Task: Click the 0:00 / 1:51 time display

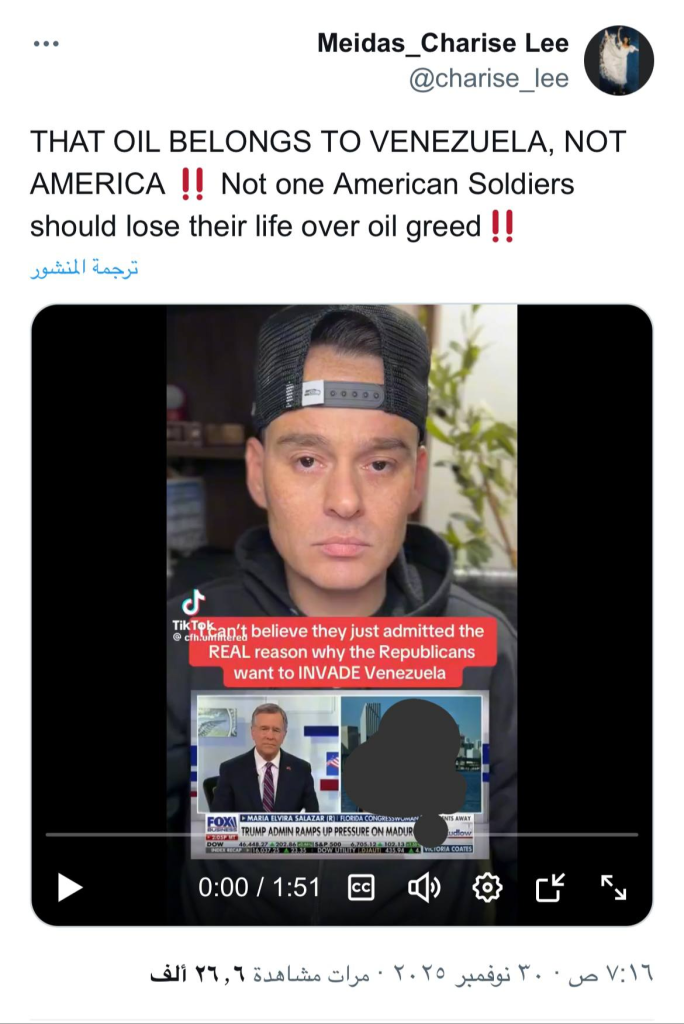Action: 259,888
